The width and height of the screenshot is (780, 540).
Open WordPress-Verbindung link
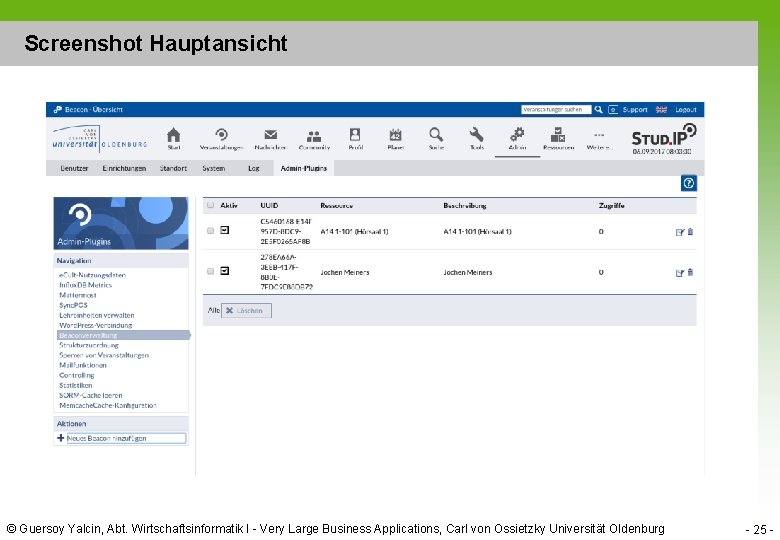tap(96, 325)
